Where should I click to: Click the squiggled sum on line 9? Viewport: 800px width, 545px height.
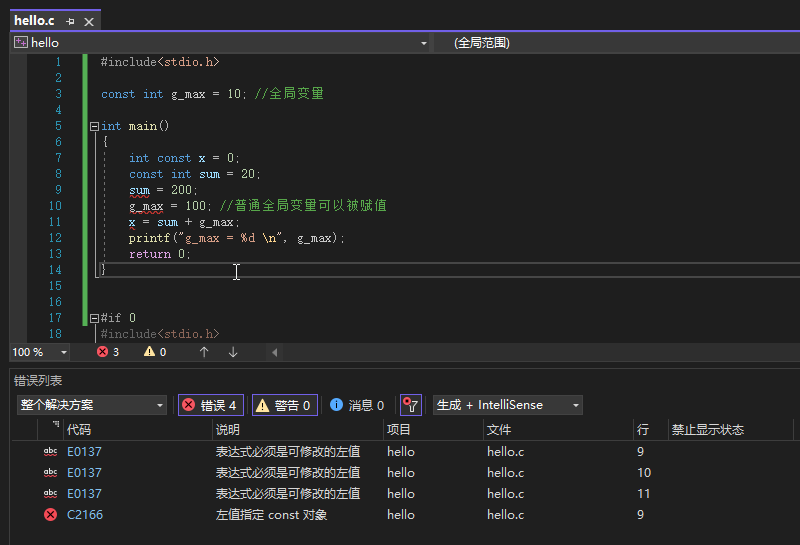coord(139,190)
